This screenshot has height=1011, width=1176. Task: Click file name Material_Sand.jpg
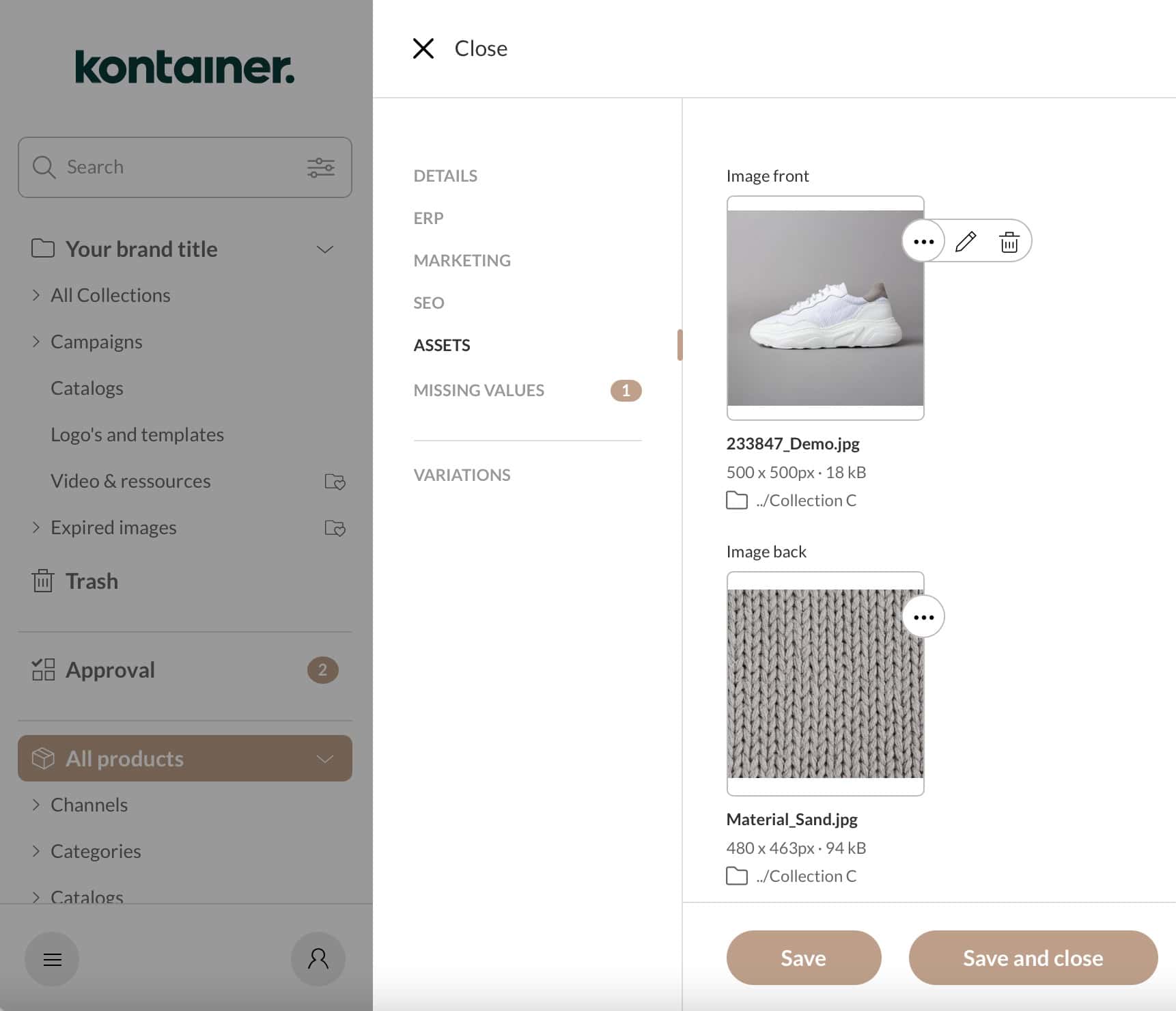coord(792,820)
